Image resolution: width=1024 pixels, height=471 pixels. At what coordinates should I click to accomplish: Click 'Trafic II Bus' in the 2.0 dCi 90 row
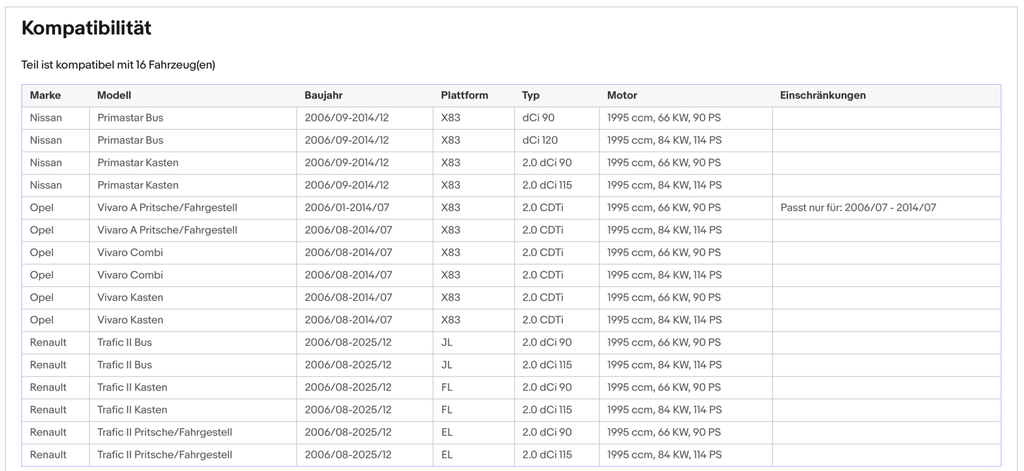[x=124, y=342]
